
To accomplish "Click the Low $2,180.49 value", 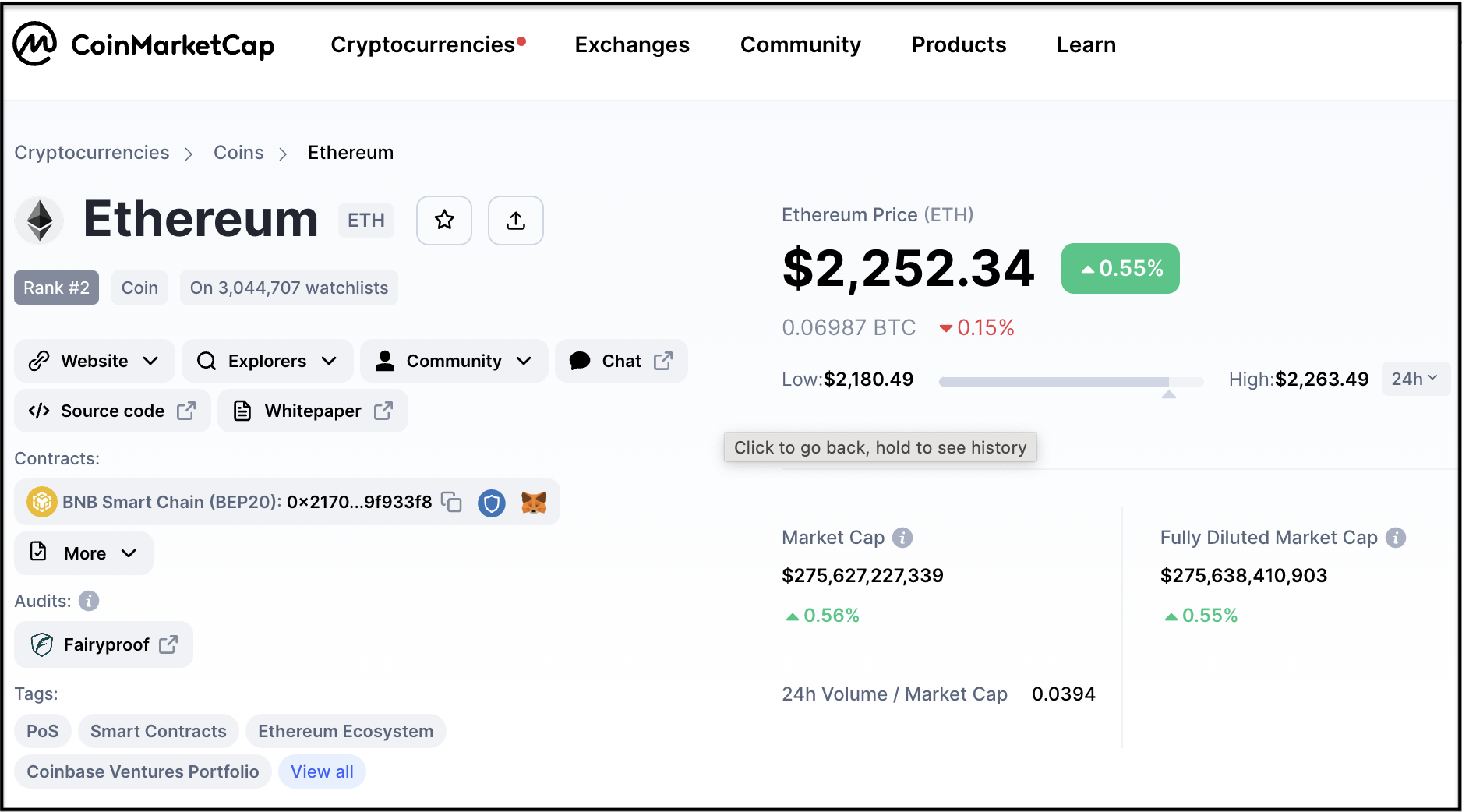I will (868, 380).
